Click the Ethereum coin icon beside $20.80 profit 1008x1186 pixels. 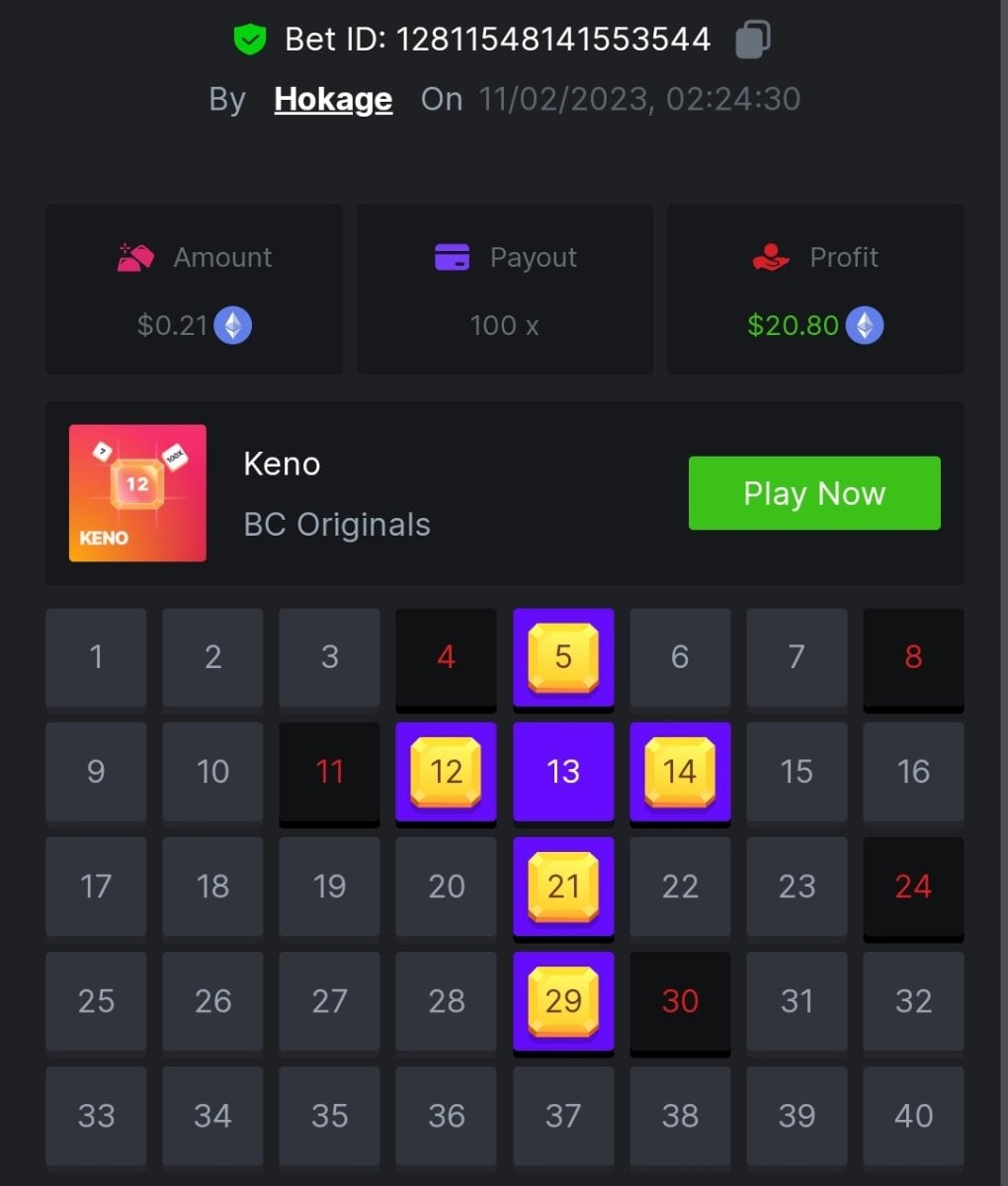[x=865, y=325]
